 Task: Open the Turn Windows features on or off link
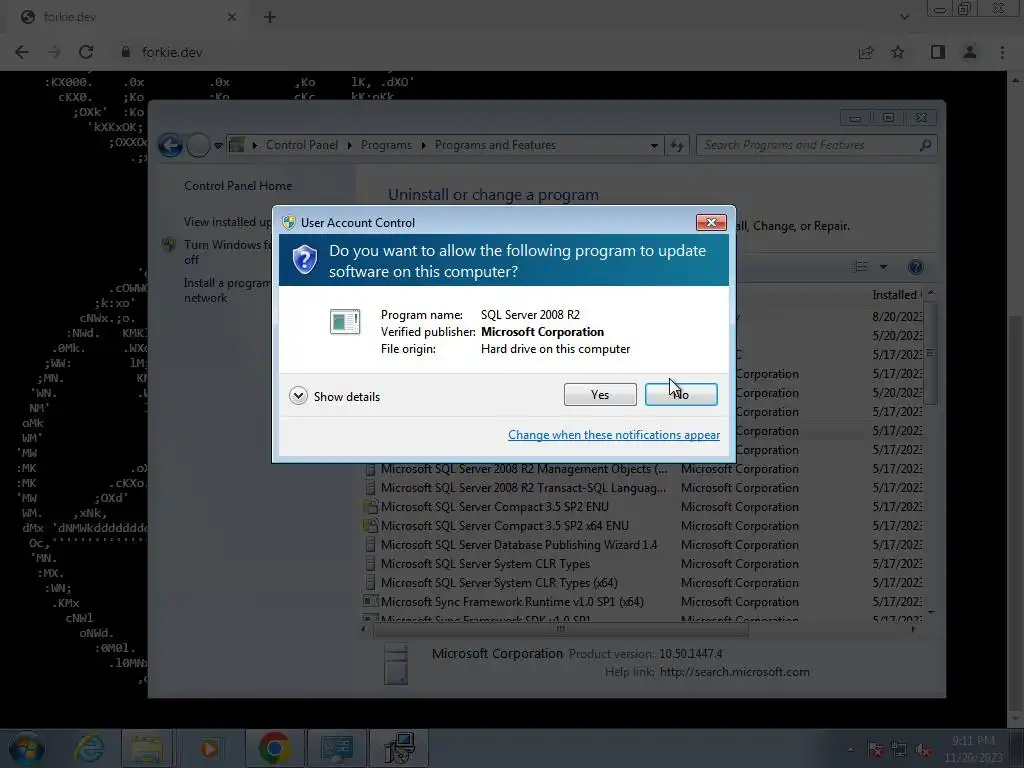click(227, 252)
